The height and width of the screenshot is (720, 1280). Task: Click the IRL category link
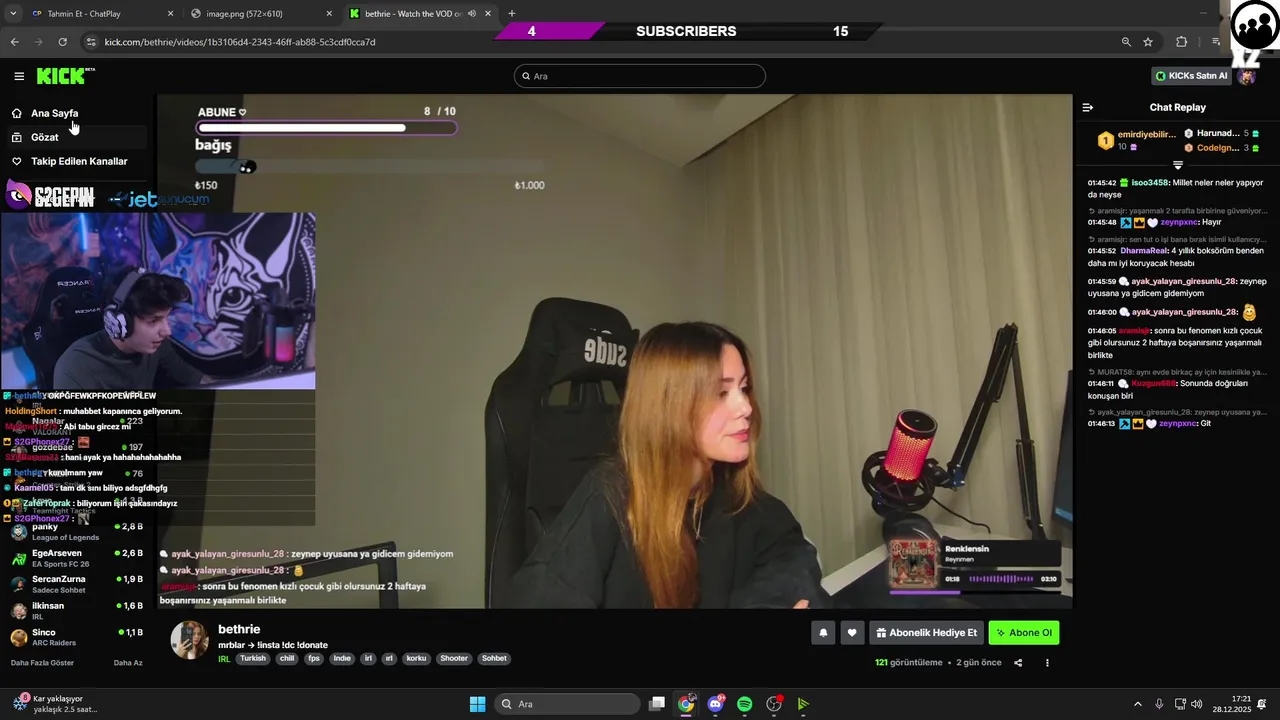(224, 659)
